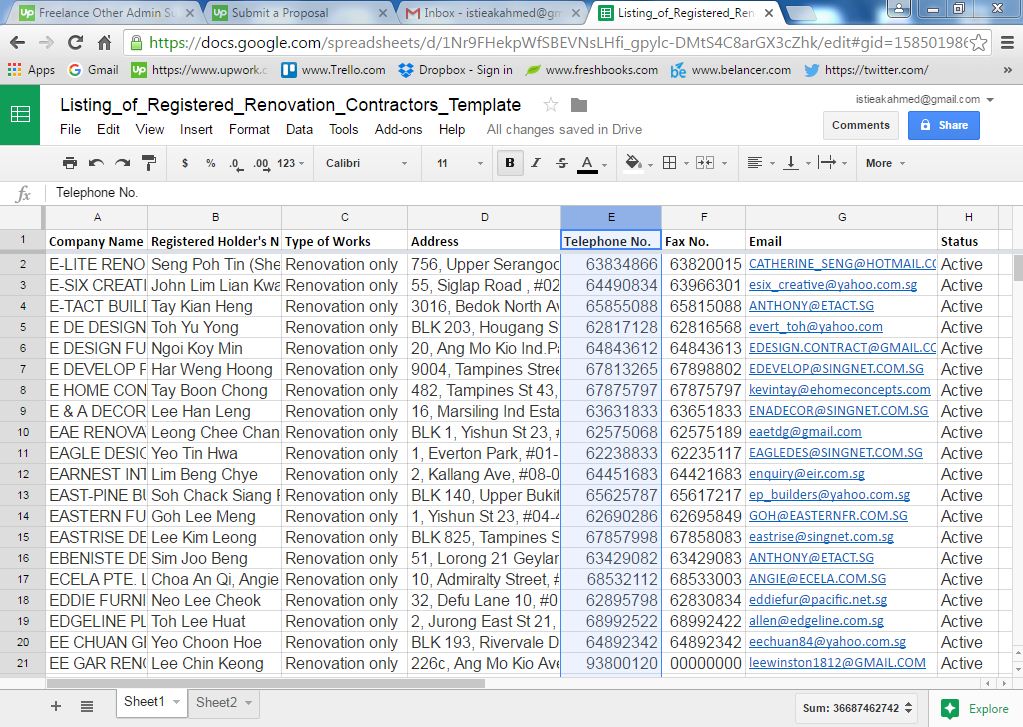This screenshot has width=1023, height=727.
Task: Open esix_creative@yahoo.com.sg email link
Action: click(x=832, y=285)
